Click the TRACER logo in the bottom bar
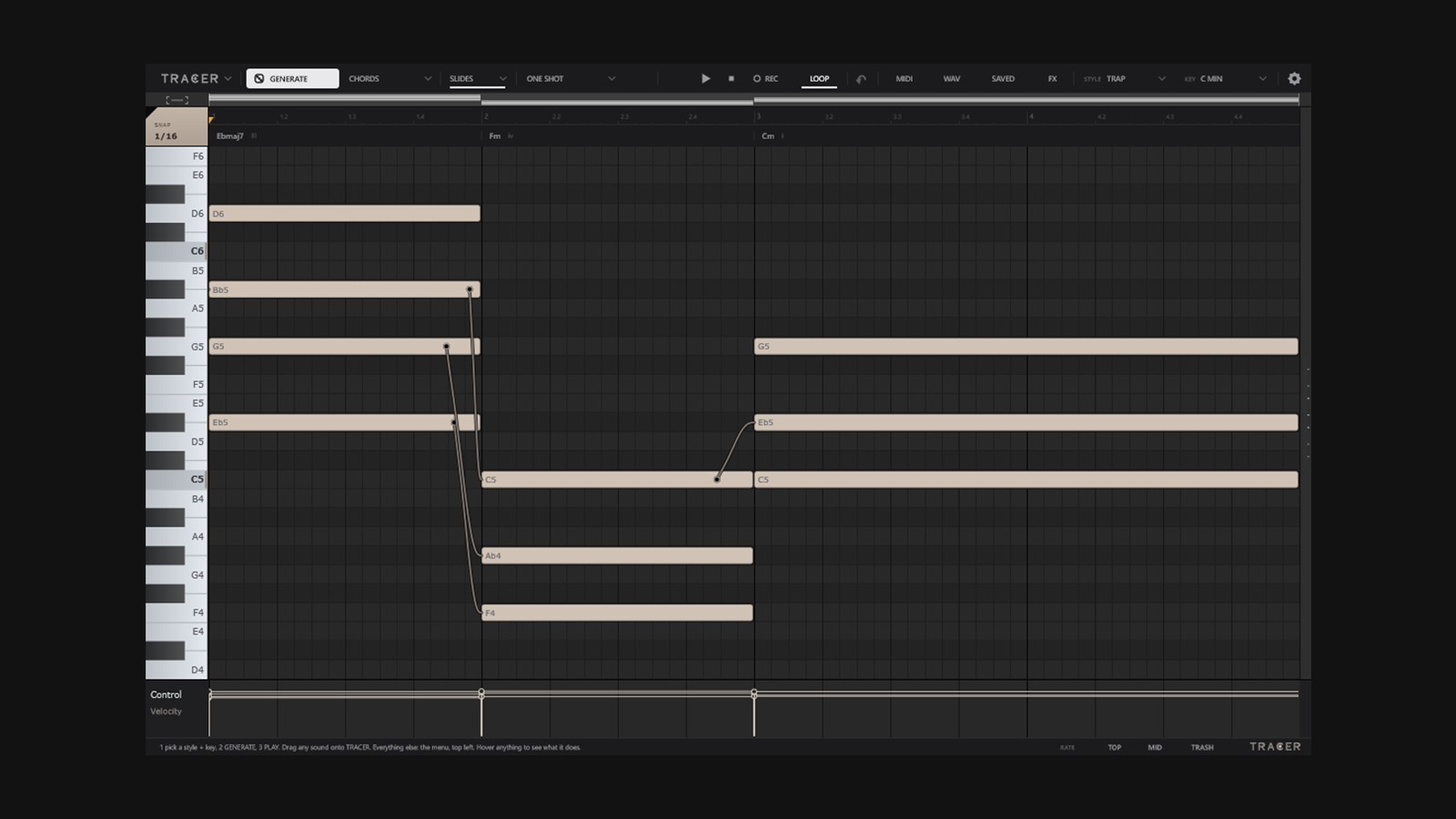The height and width of the screenshot is (819, 1456). click(x=1275, y=746)
